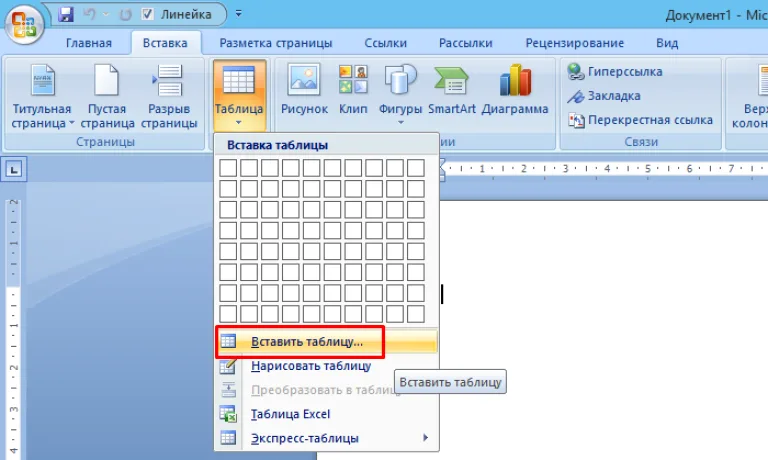Click the Экспресс-таблицы icon
This screenshot has width=768, height=460.
(228, 437)
